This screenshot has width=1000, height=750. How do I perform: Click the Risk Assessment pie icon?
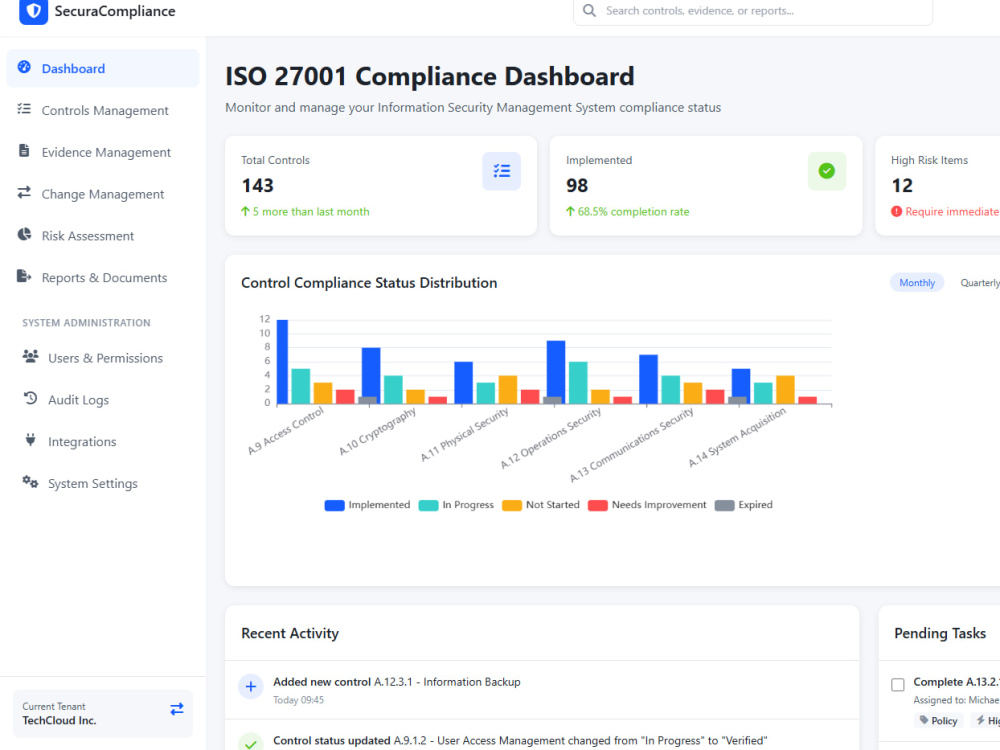(x=24, y=235)
